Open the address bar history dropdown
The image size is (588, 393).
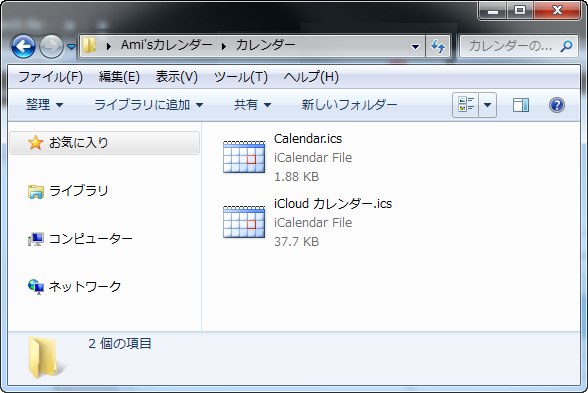[416, 46]
